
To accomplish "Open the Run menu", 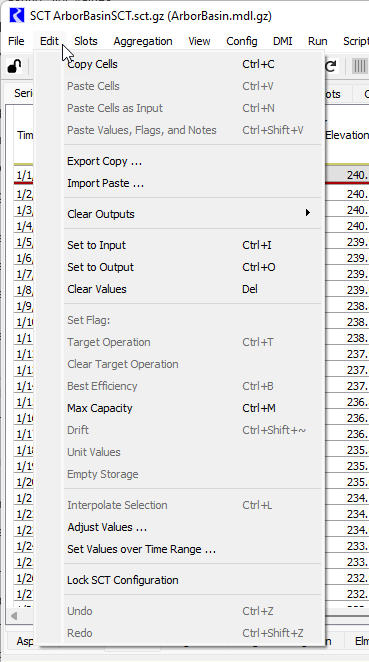I will [317, 41].
